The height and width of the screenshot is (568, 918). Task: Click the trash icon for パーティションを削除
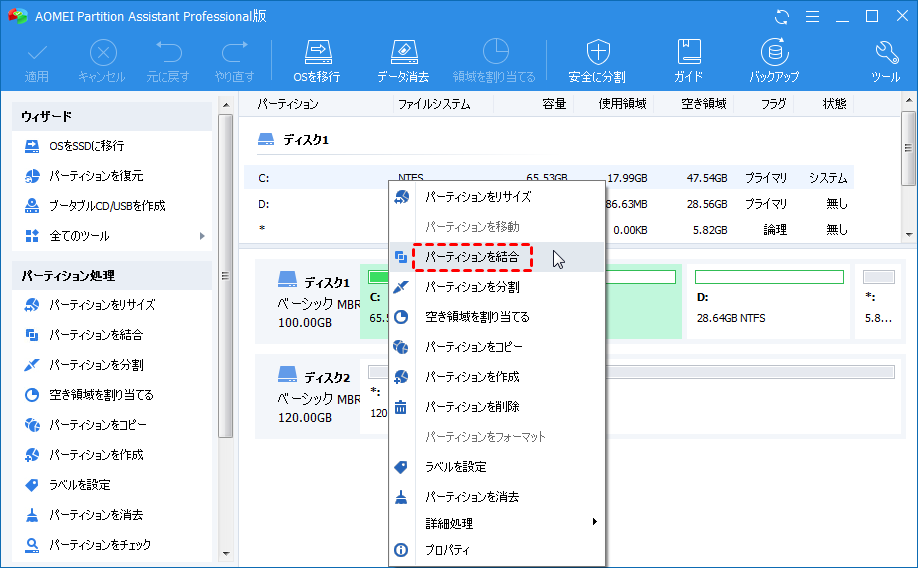(401, 406)
